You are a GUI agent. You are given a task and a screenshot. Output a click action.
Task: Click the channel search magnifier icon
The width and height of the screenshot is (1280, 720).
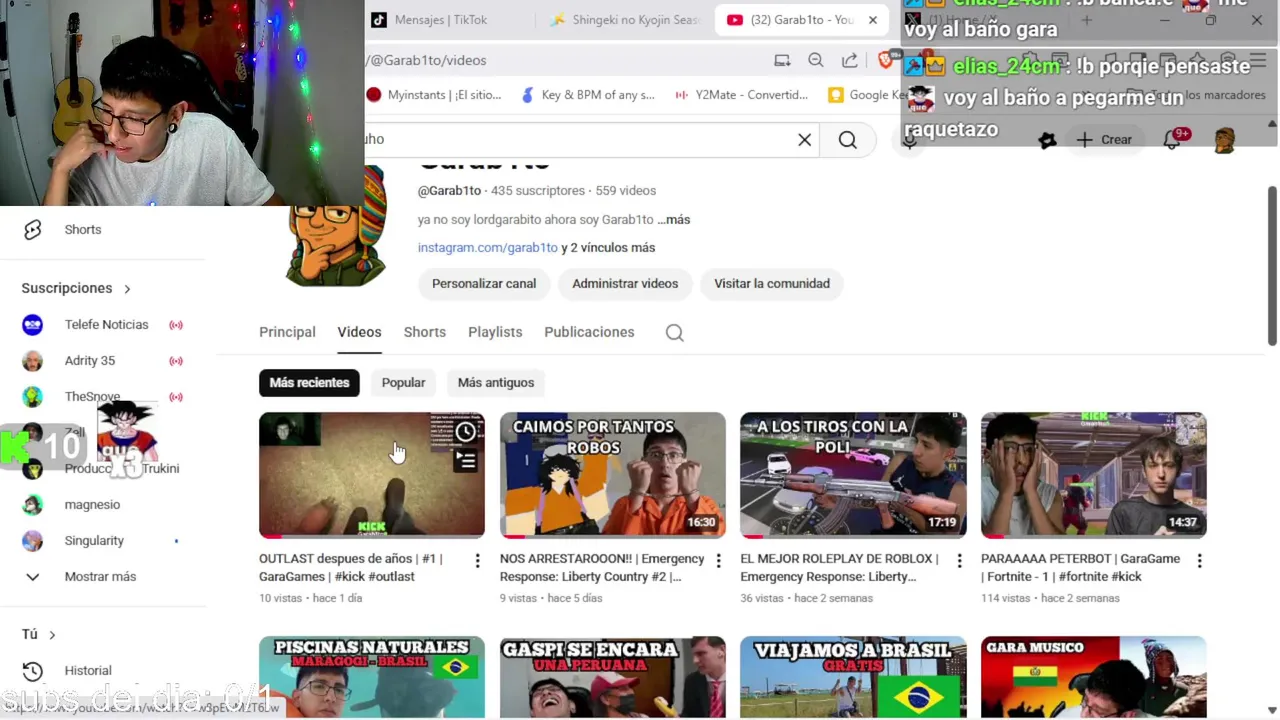pyautogui.click(x=675, y=333)
